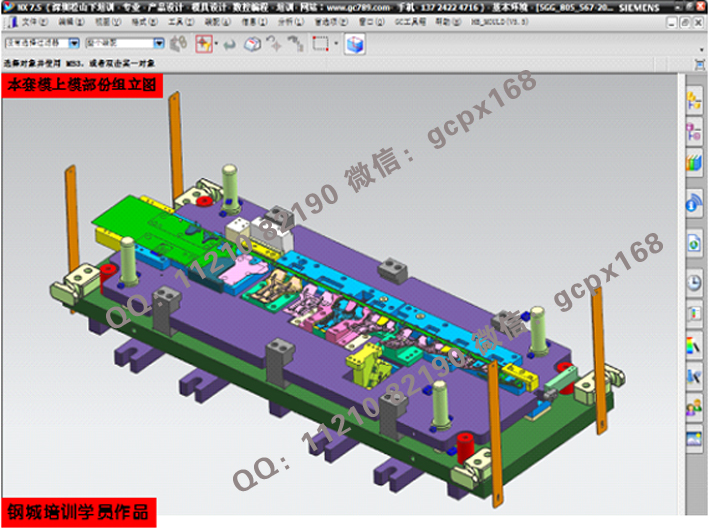Expand the selection scope dropdown
The width and height of the screenshot is (709, 529).
click(x=159, y=44)
